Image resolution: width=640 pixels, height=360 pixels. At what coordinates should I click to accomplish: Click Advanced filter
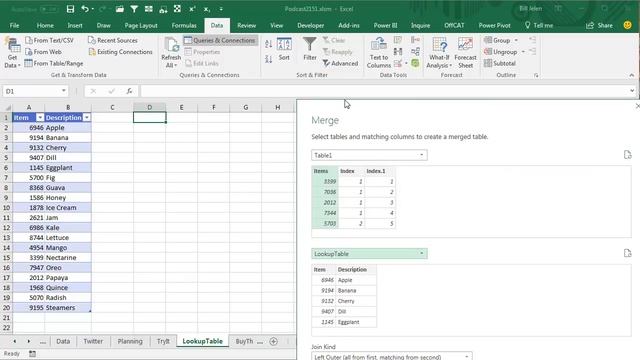tap(340, 63)
